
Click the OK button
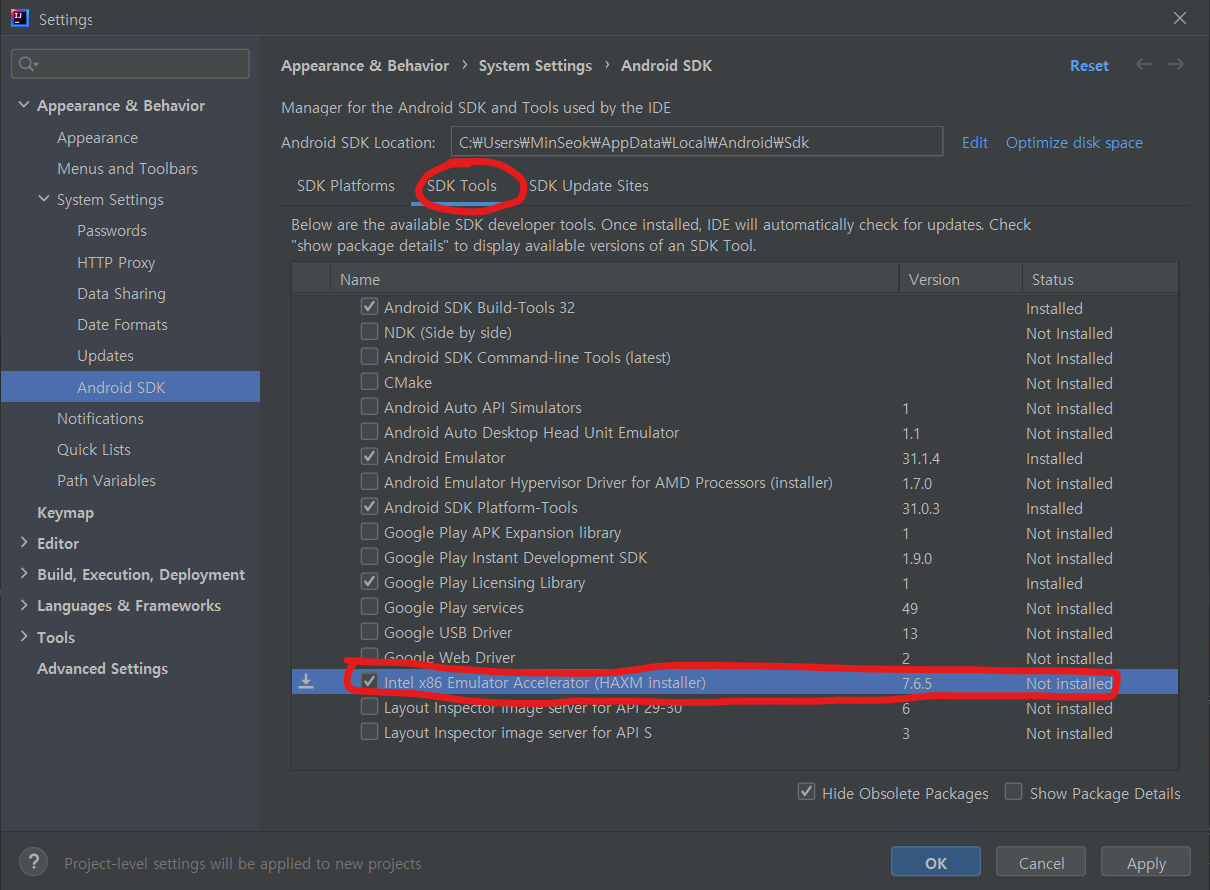pos(936,863)
